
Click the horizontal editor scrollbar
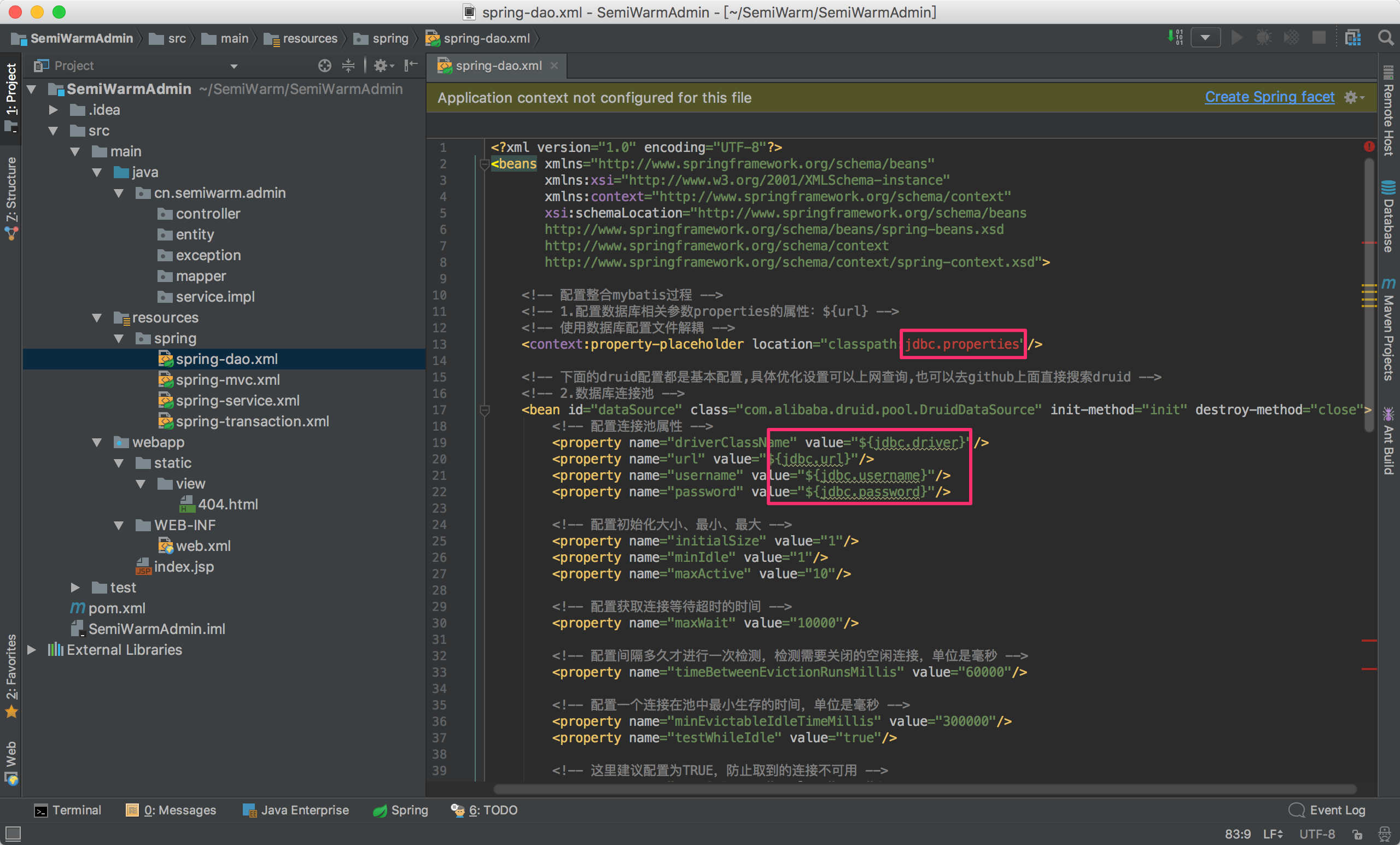tap(925, 789)
